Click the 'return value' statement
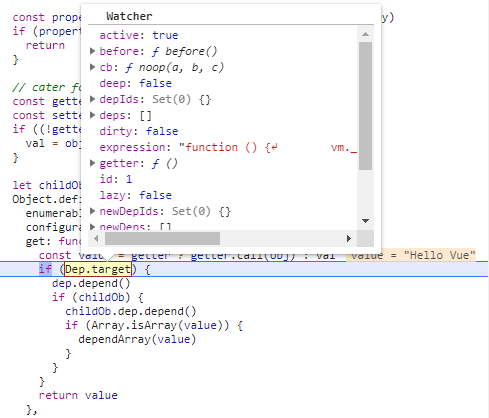489x418 pixels. click(x=78, y=395)
